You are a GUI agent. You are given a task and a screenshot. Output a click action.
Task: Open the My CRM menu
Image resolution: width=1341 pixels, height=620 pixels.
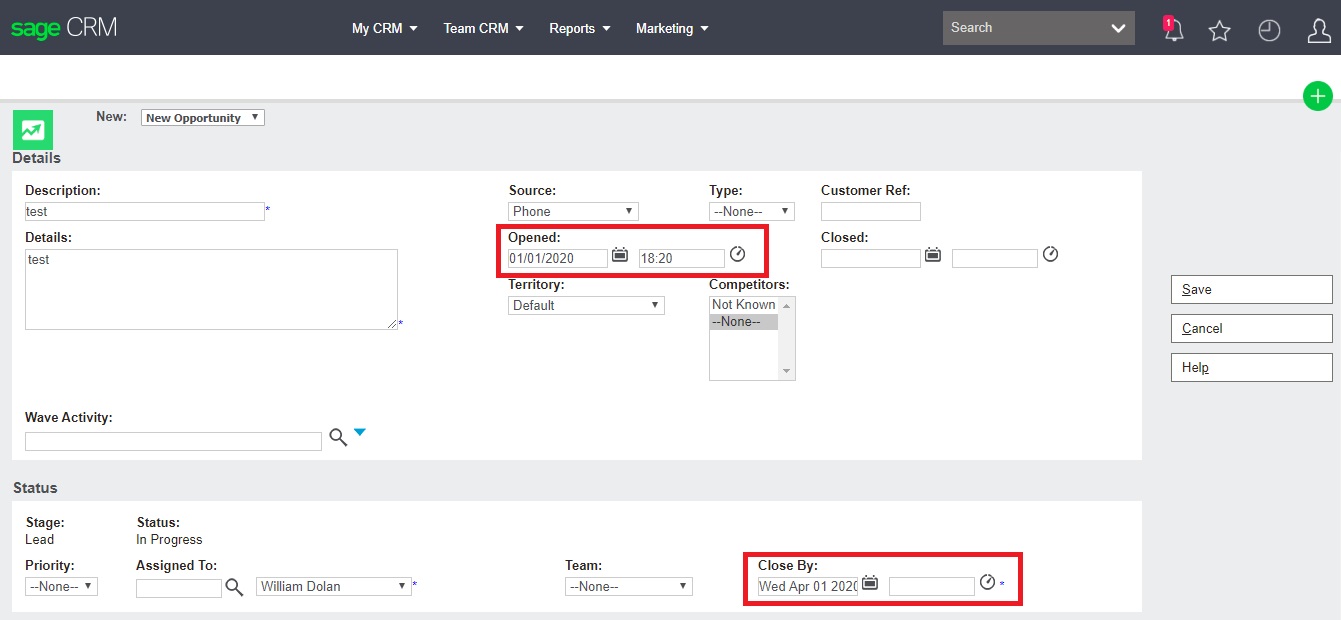point(384,28)
